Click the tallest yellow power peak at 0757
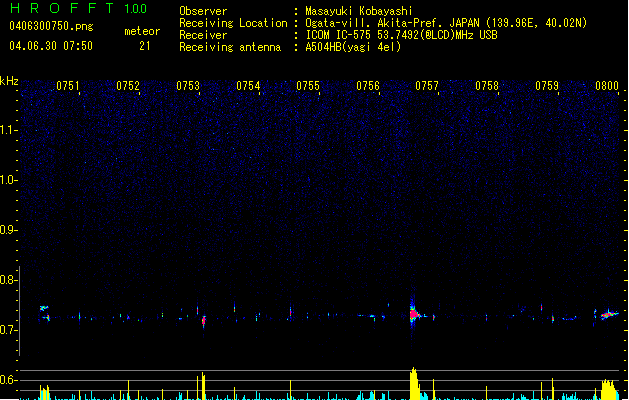This screenshot has width=629, height=400. point(414,384)
